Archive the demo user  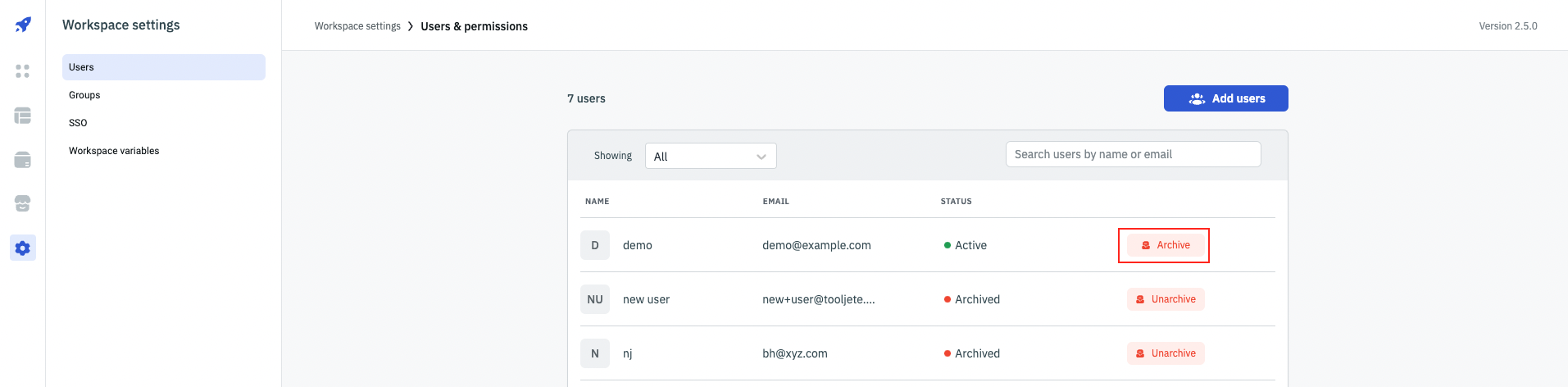[x=1165, y=245]
